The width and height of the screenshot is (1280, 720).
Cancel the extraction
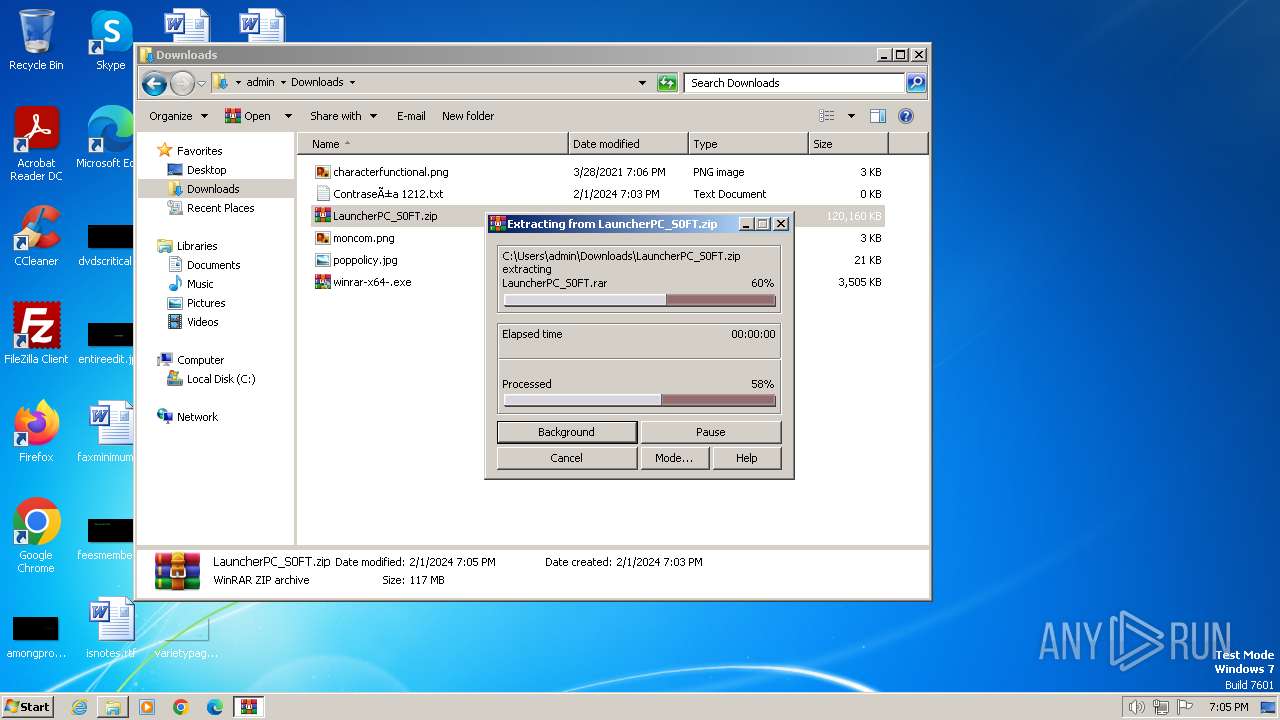point(566,458)
